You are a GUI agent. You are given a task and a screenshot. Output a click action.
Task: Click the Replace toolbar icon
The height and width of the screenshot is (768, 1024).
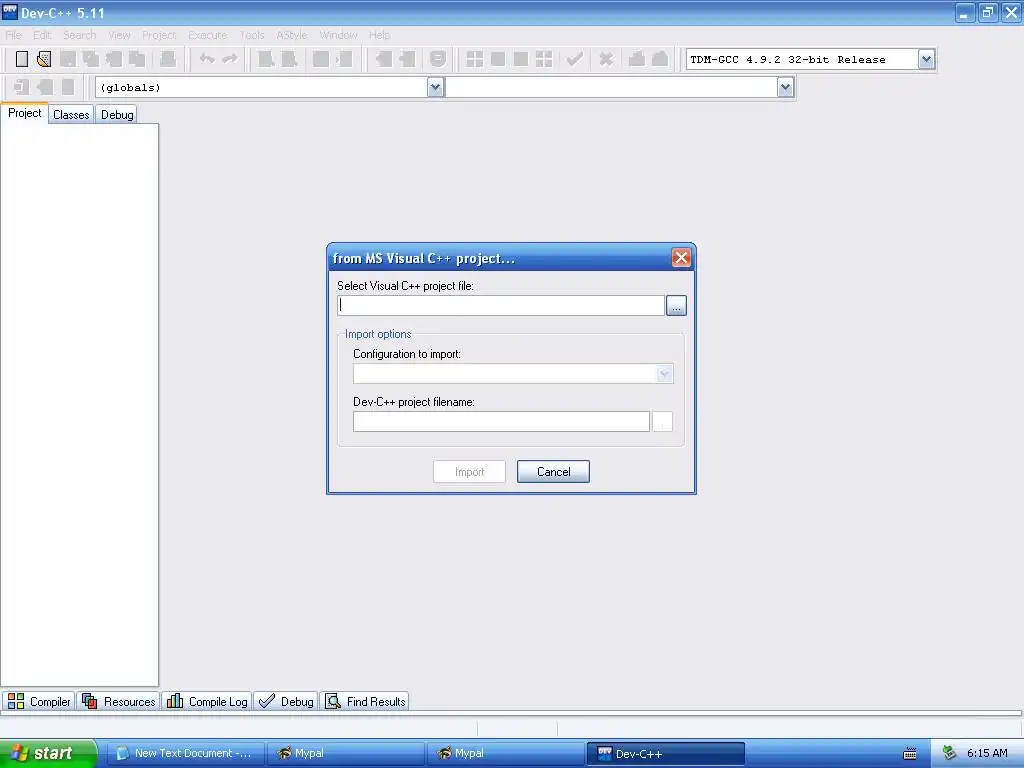point(289,59)
